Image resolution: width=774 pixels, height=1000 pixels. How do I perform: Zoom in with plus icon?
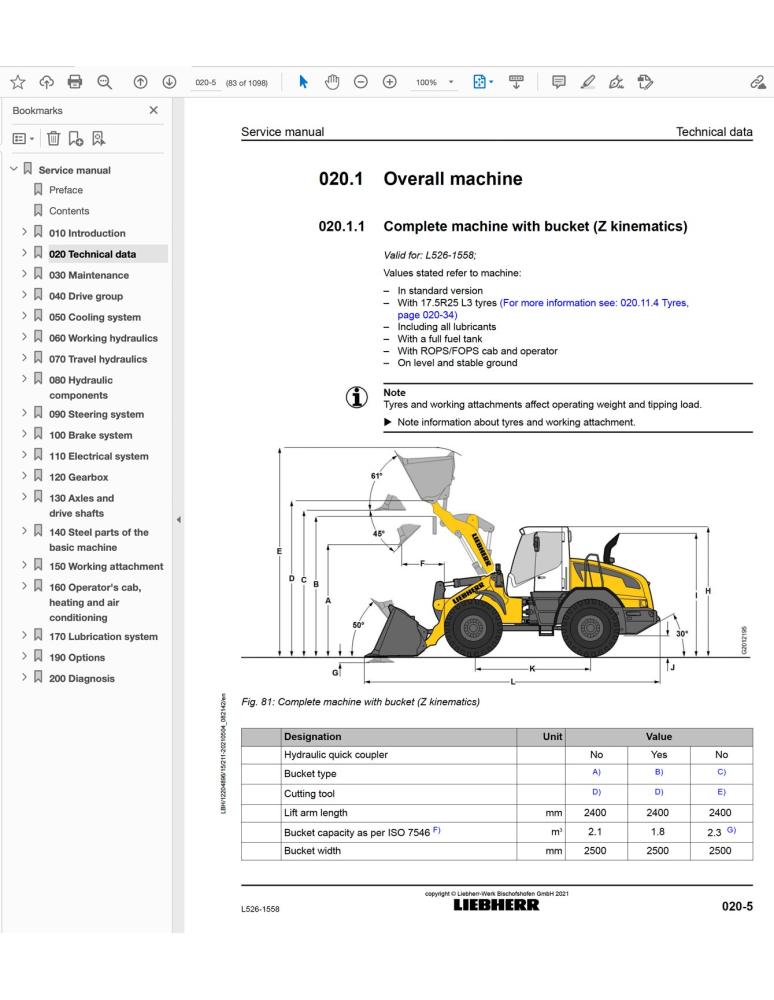point(390,82)
